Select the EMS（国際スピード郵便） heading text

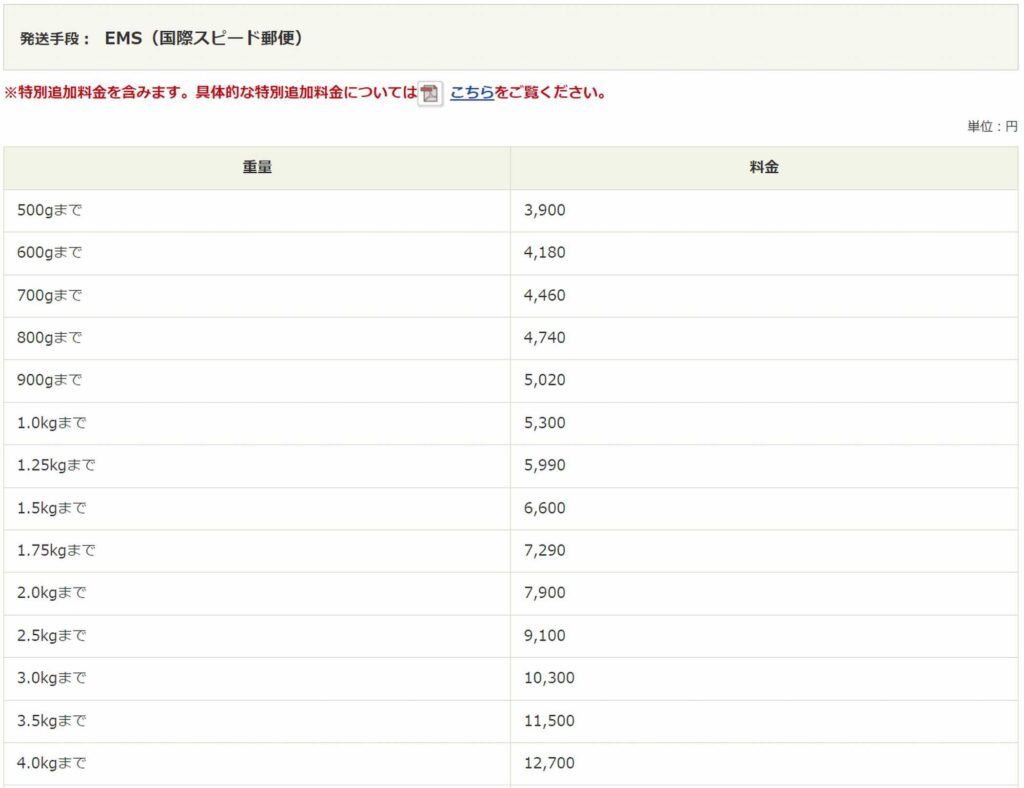pyautogui.click(x=204, y=38)
